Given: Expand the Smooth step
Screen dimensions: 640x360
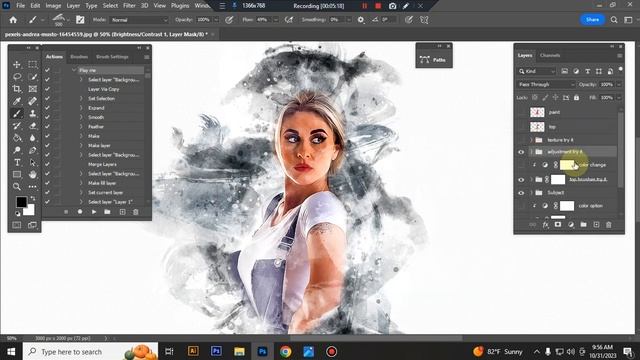Looking at the screenshot, I should click(x=81, y=117).
